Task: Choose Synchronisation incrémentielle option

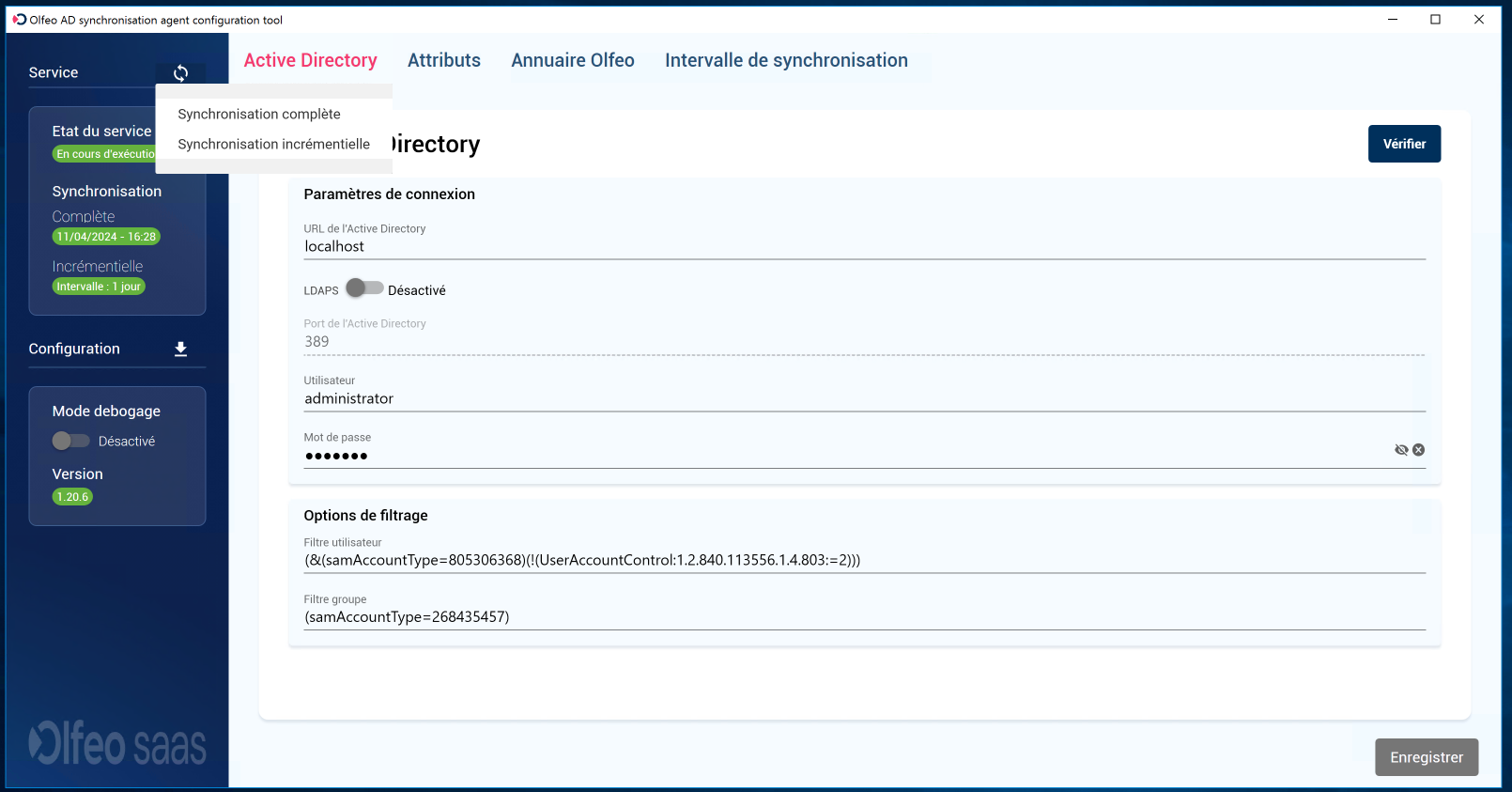Action: click(273, 144)
